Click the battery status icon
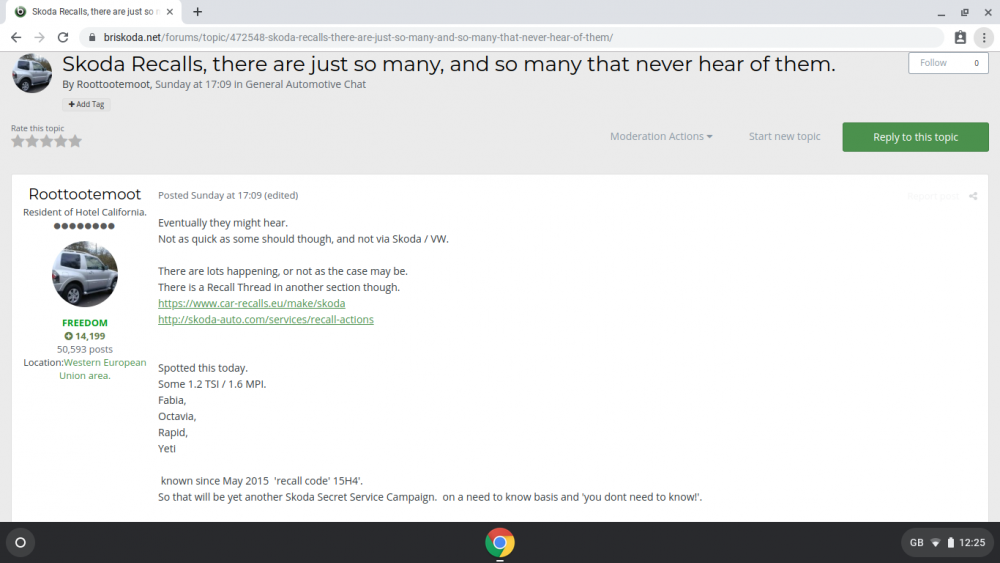This screenshot has width=1000, height=563. click(951, 543)
